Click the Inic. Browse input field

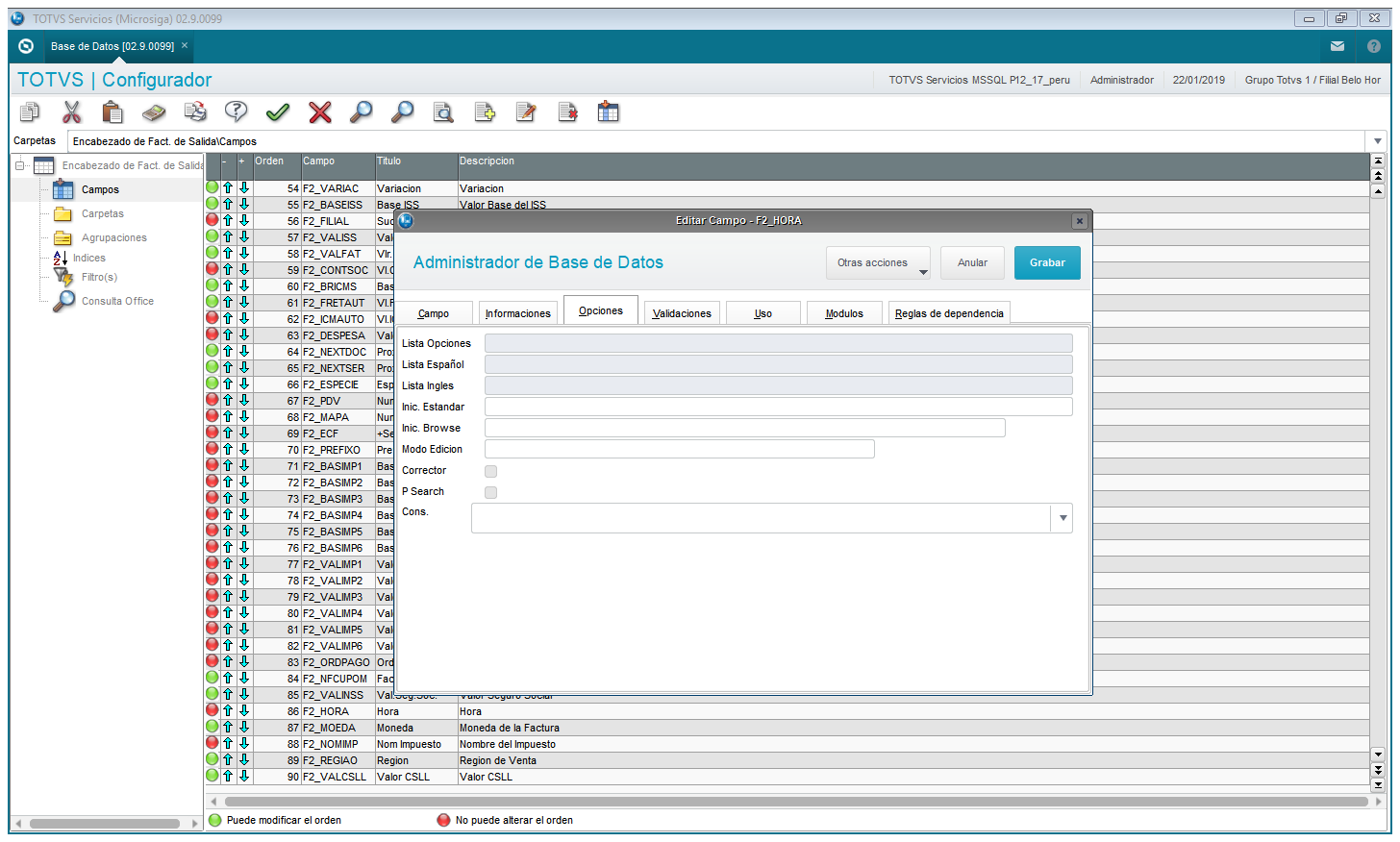(x=745, y=428)
